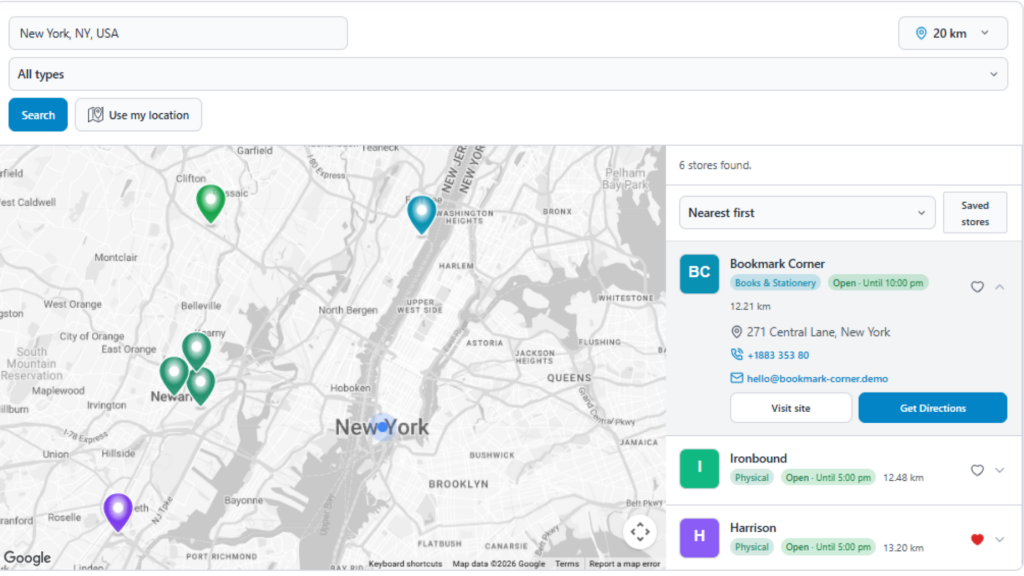This screenshot has height=576, width=1024.
Task: Click the blue map pin near Washington Heights
Action: coord(422,214)
